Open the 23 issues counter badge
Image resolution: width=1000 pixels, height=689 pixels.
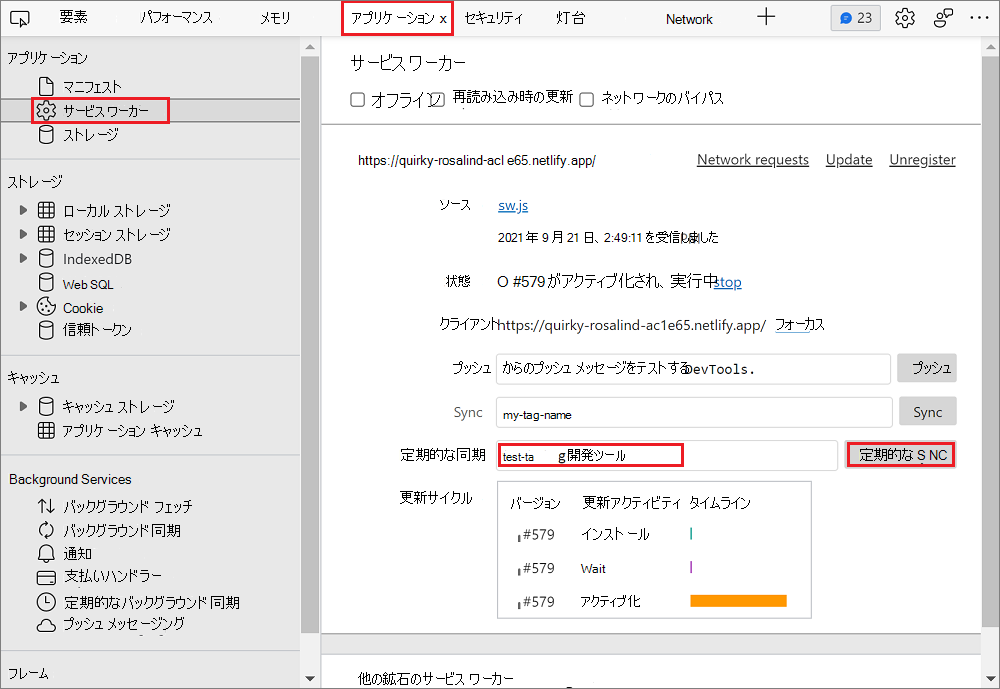[x=855, y=18]
